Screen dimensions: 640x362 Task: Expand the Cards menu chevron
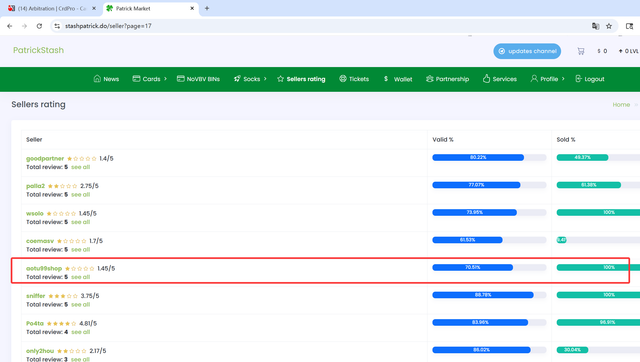tap(165, 79)
